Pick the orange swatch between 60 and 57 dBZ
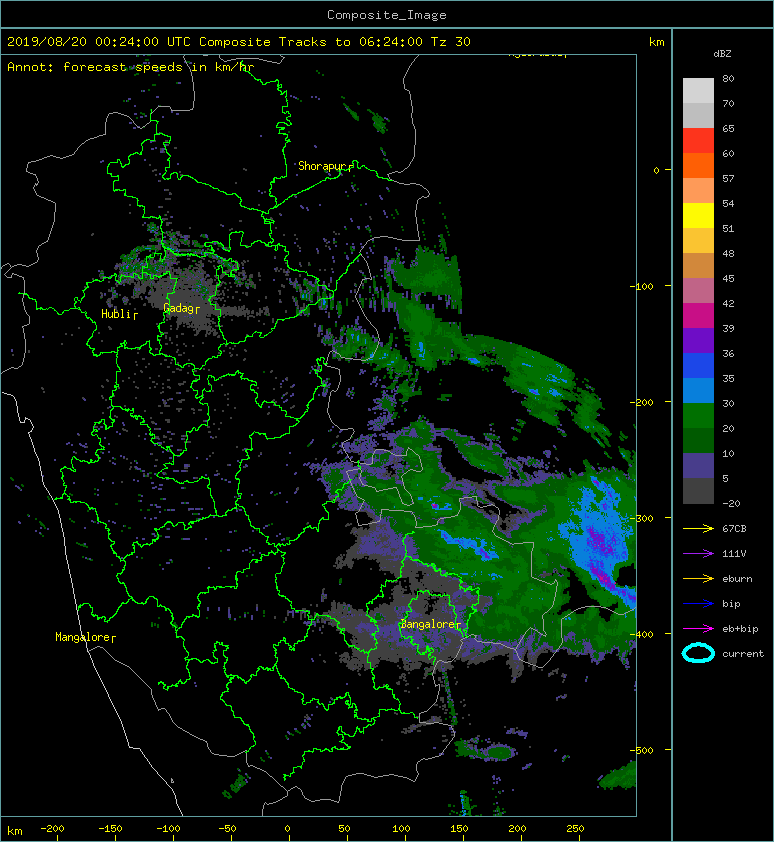The width and height of the screenshot is (774, 842). click(x=698, y=166)
